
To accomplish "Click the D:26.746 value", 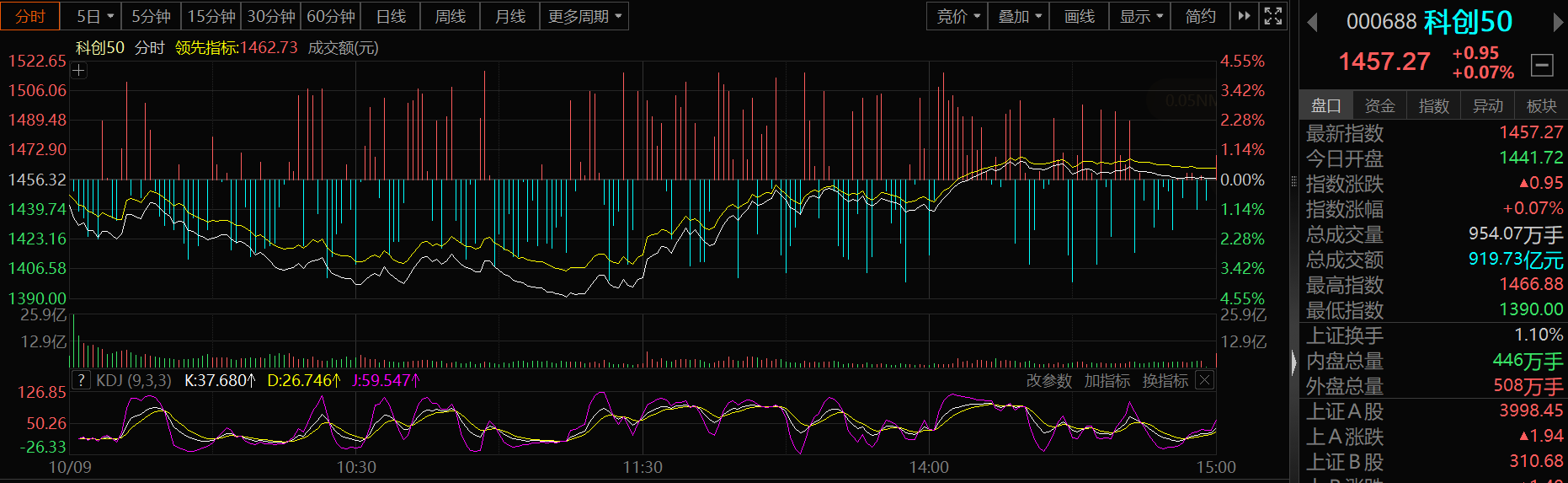I will (x=303, y=380).
